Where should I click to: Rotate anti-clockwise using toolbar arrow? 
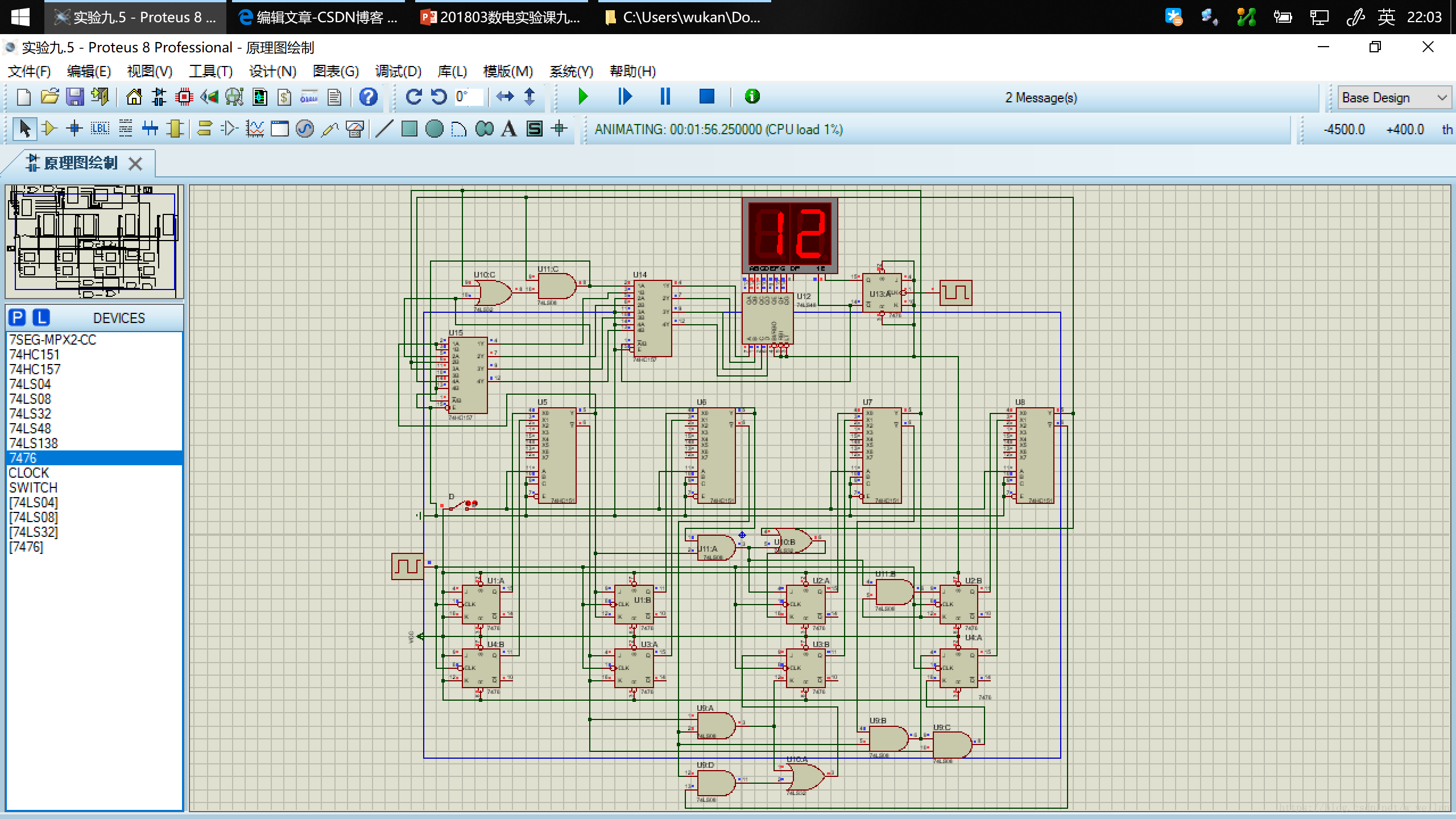pos(439,97)
